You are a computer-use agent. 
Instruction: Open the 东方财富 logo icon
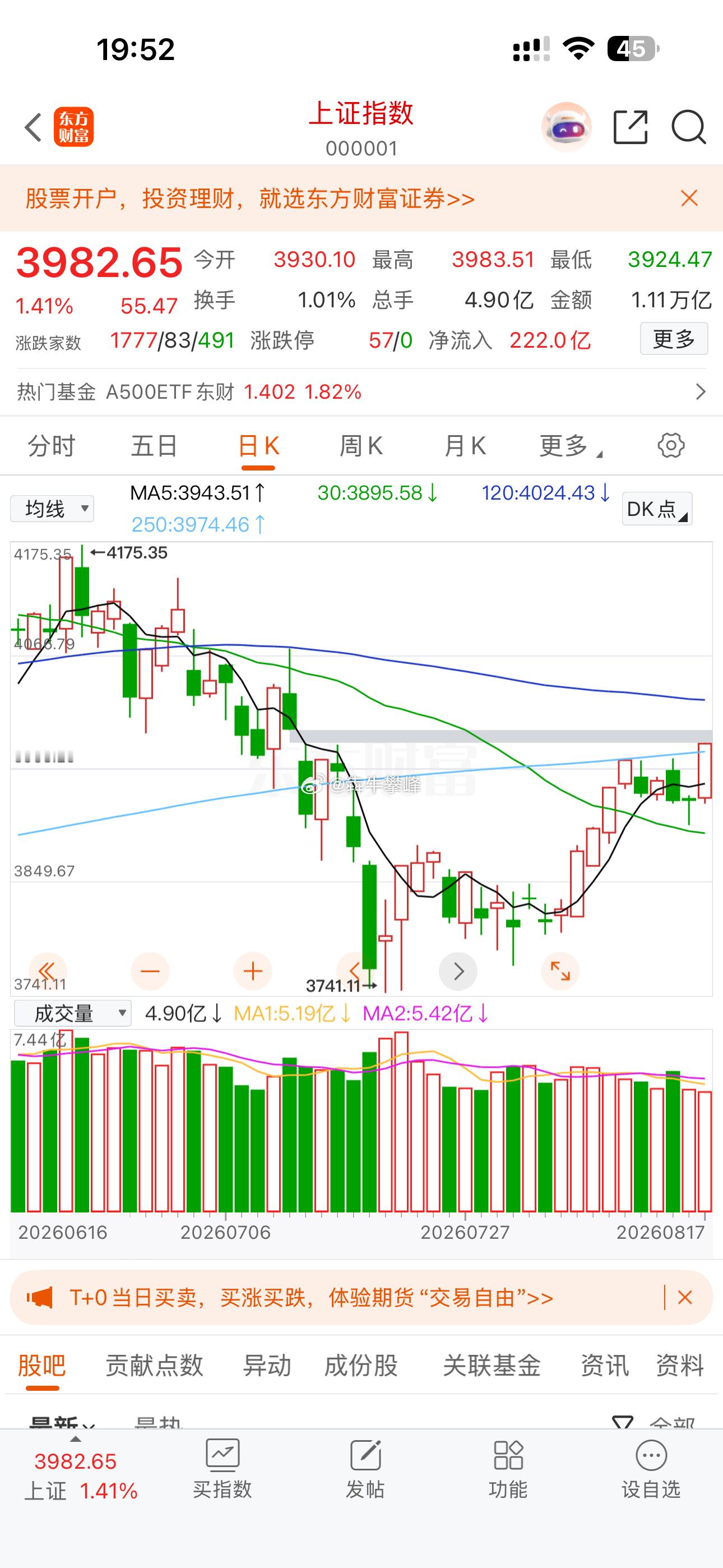tap(73, 127)
